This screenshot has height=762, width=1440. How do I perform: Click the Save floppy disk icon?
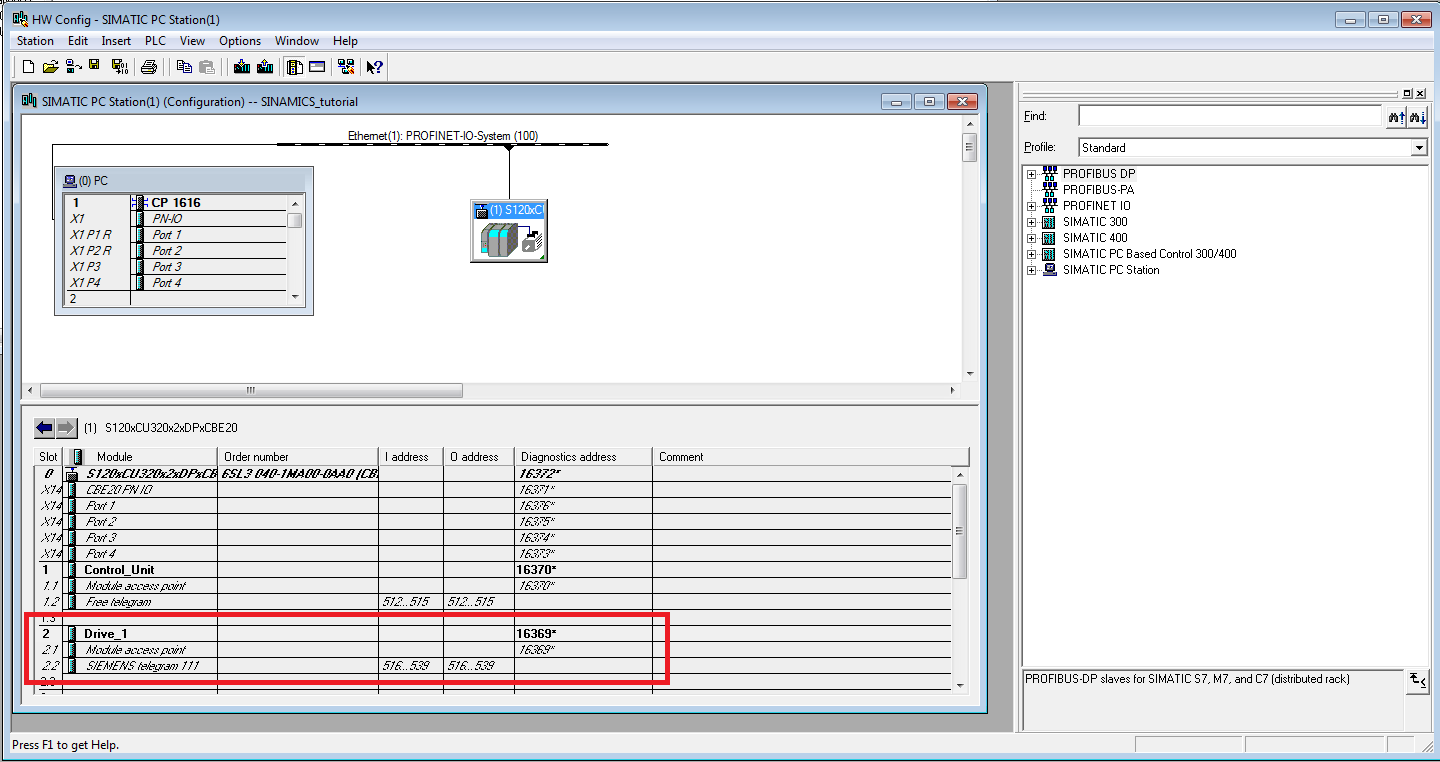pyautogui.click(x=94, y=67)
